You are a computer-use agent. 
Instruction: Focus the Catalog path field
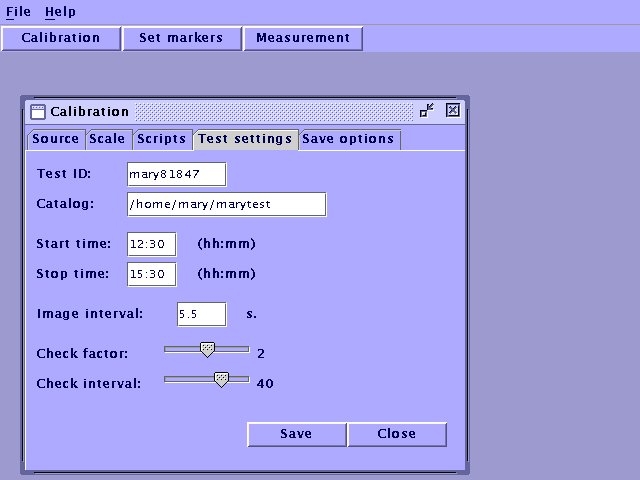coord(226,204)
